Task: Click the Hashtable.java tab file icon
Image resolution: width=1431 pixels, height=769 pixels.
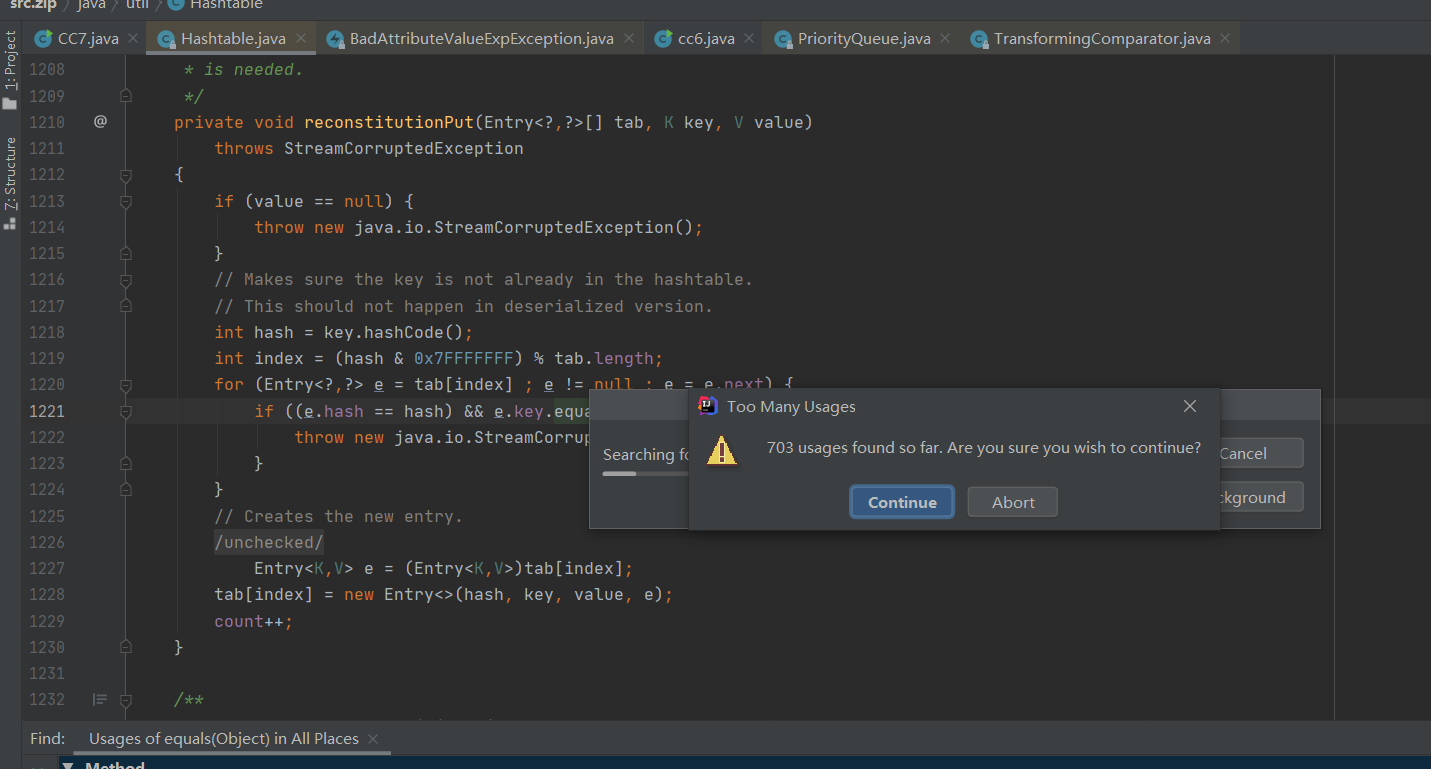Action: [x=166, y=39]
